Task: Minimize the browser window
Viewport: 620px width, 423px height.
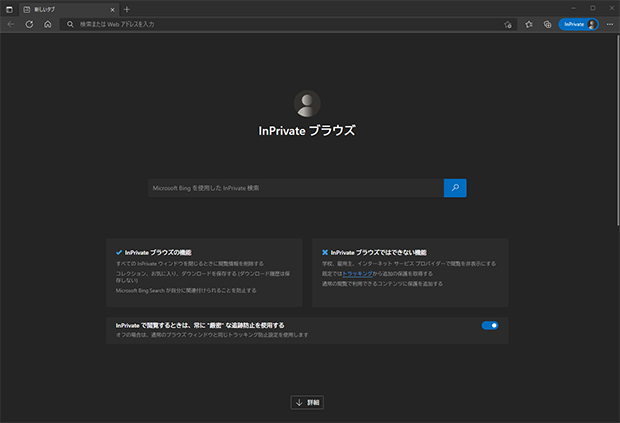Action: tap(573, 8)
